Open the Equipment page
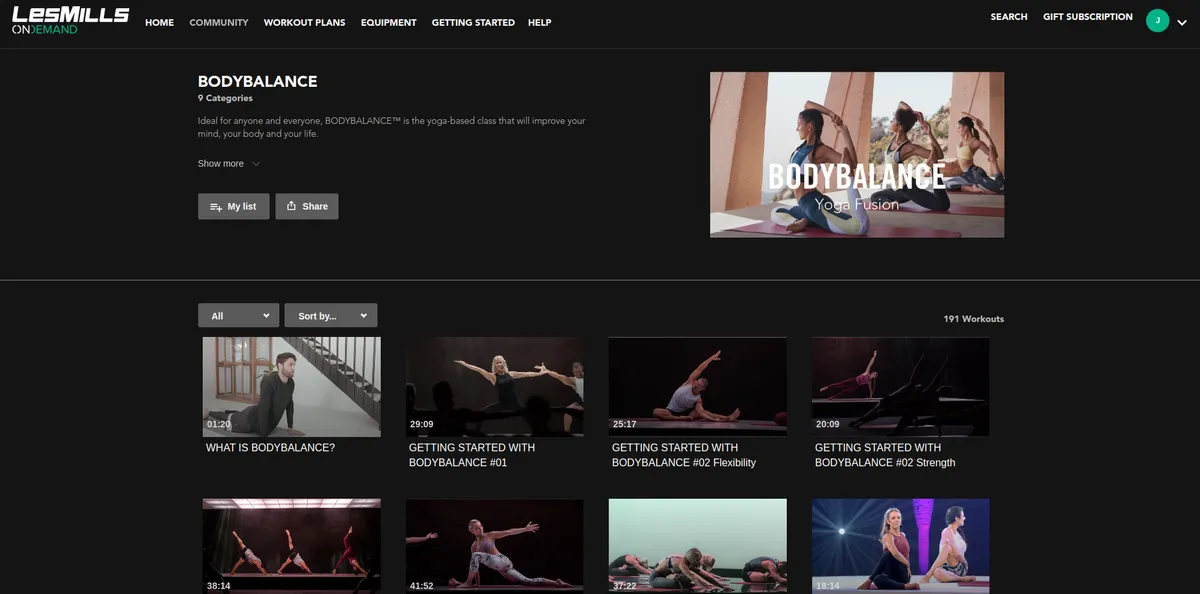The image size is (1200, 594). 388,22
